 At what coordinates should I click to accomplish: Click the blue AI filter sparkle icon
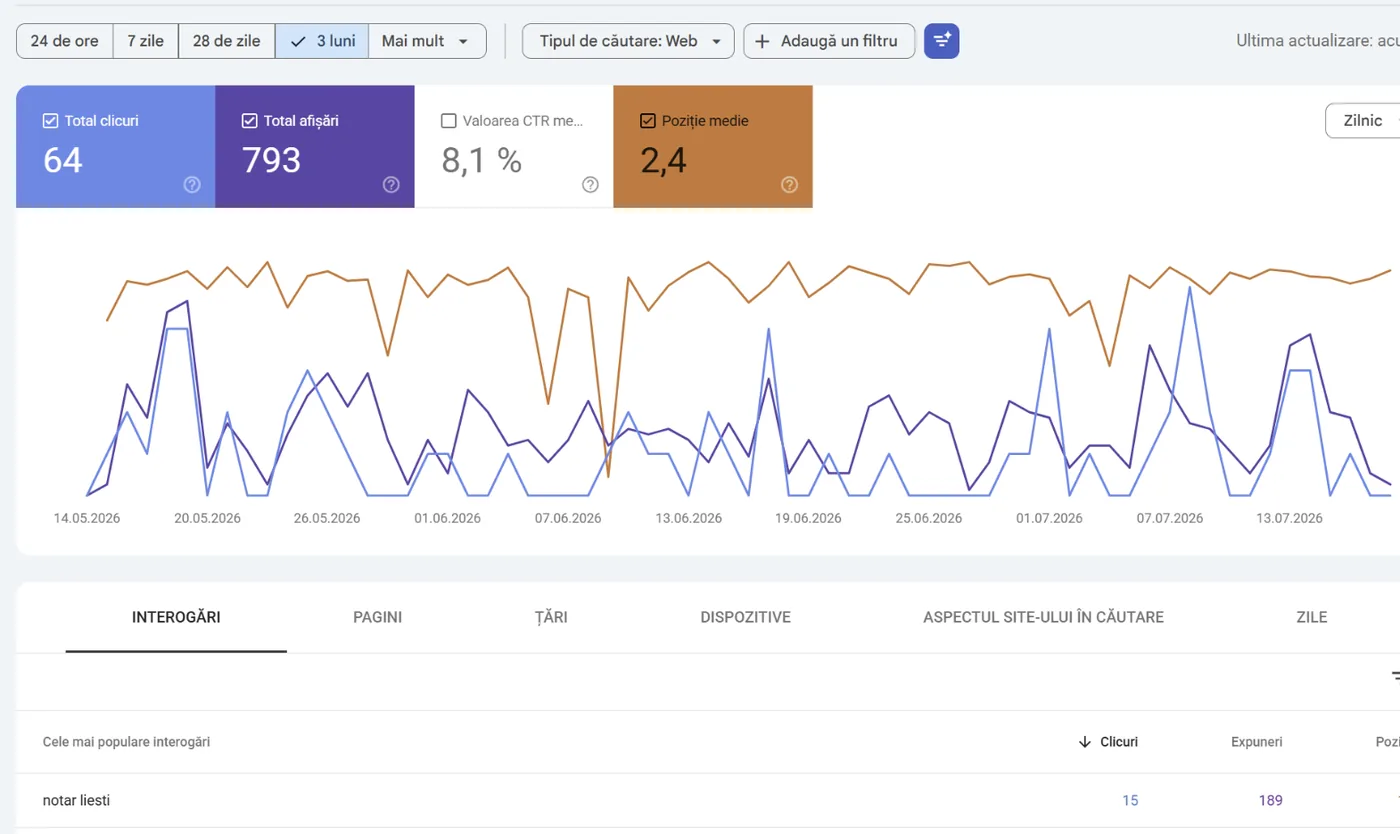[x=942, y=41]
